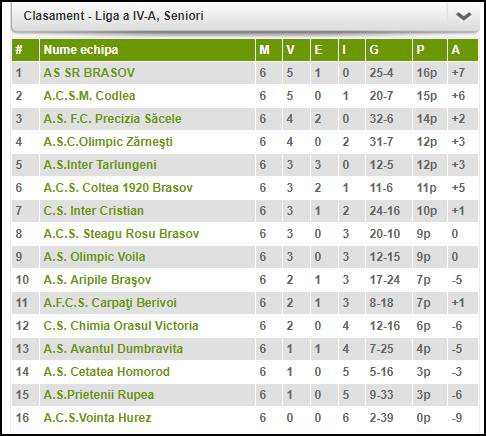Image resolution: width=486 pixels, height=436 pixels.
Task: Click A.S. Olimpic Voila team link
Action: pos(94,257)
